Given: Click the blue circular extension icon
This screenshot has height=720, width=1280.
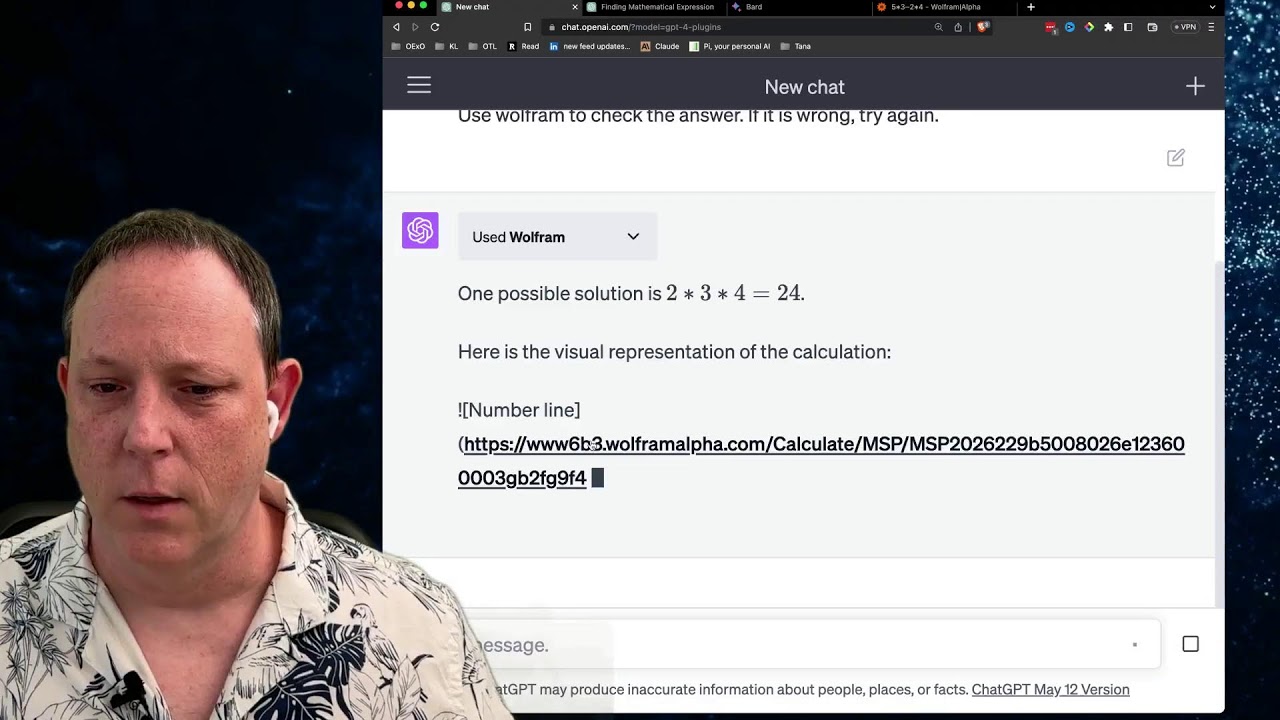Looking at the screenshot, I should 1069,27.
